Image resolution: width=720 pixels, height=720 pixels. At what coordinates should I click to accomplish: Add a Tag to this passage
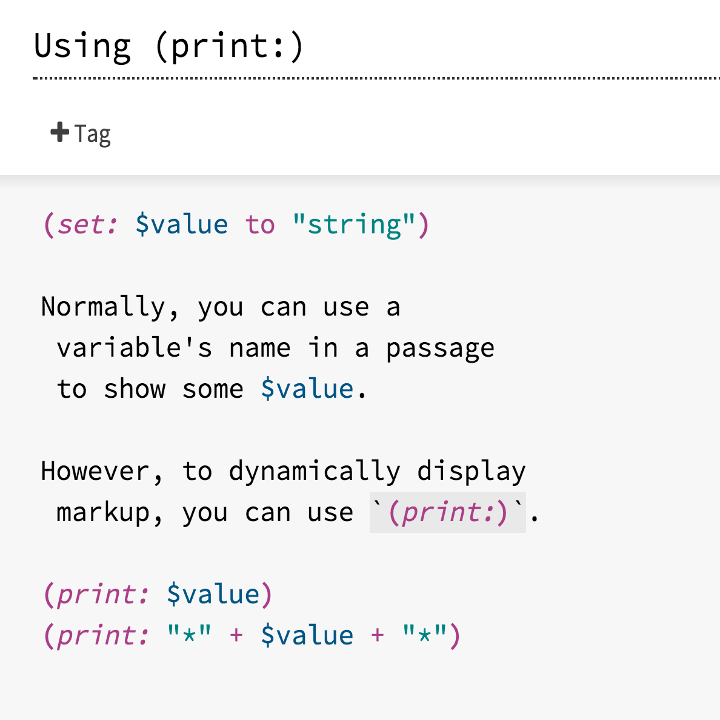81,133
